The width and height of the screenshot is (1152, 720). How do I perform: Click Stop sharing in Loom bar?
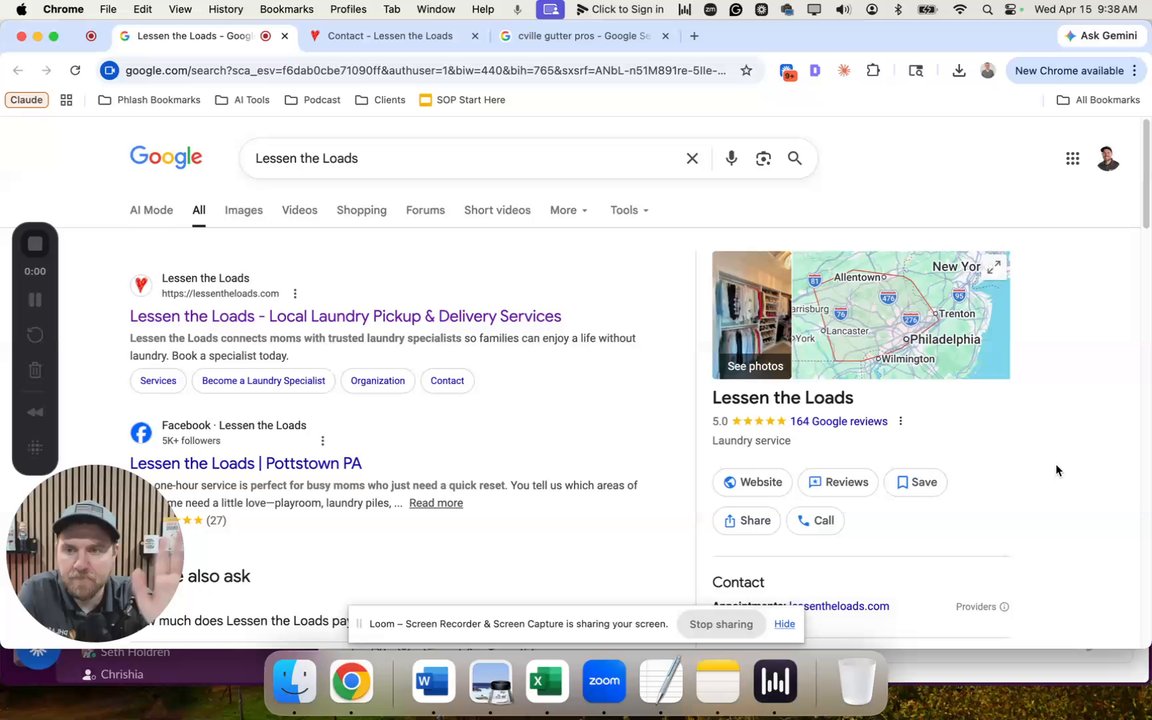coord(721,624)
